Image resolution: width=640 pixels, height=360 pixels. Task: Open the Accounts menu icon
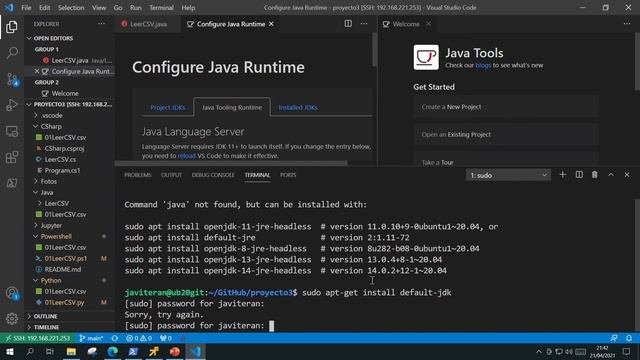[x=12, y=293]
